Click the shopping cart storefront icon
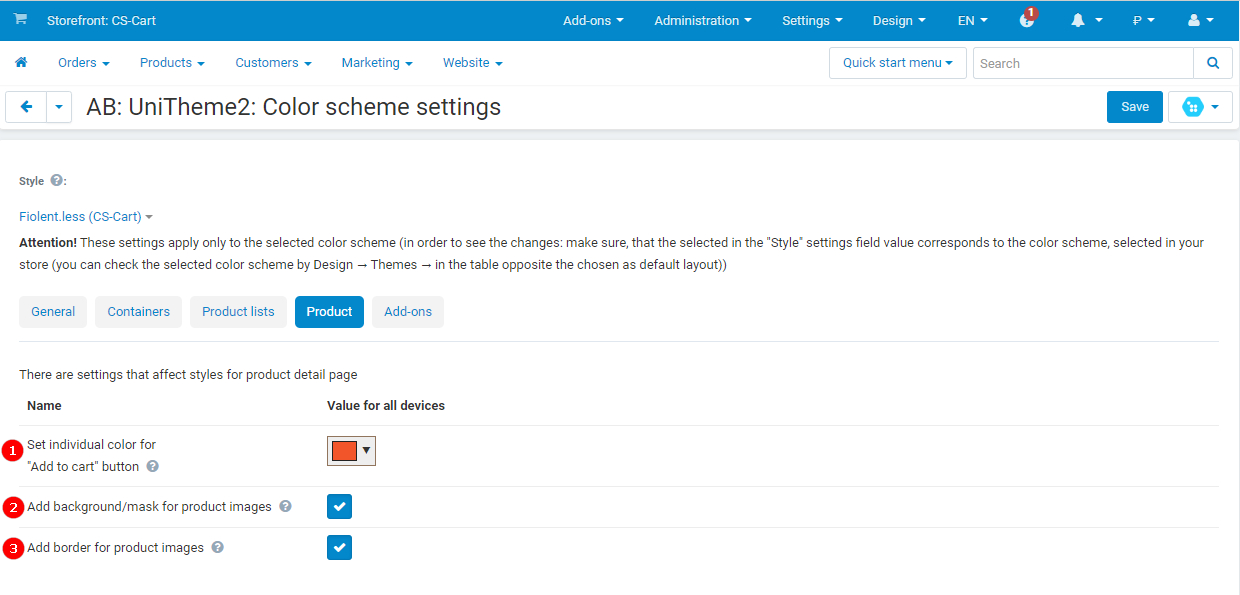This screenshot has height=595, width=1240. coord(21,20)
